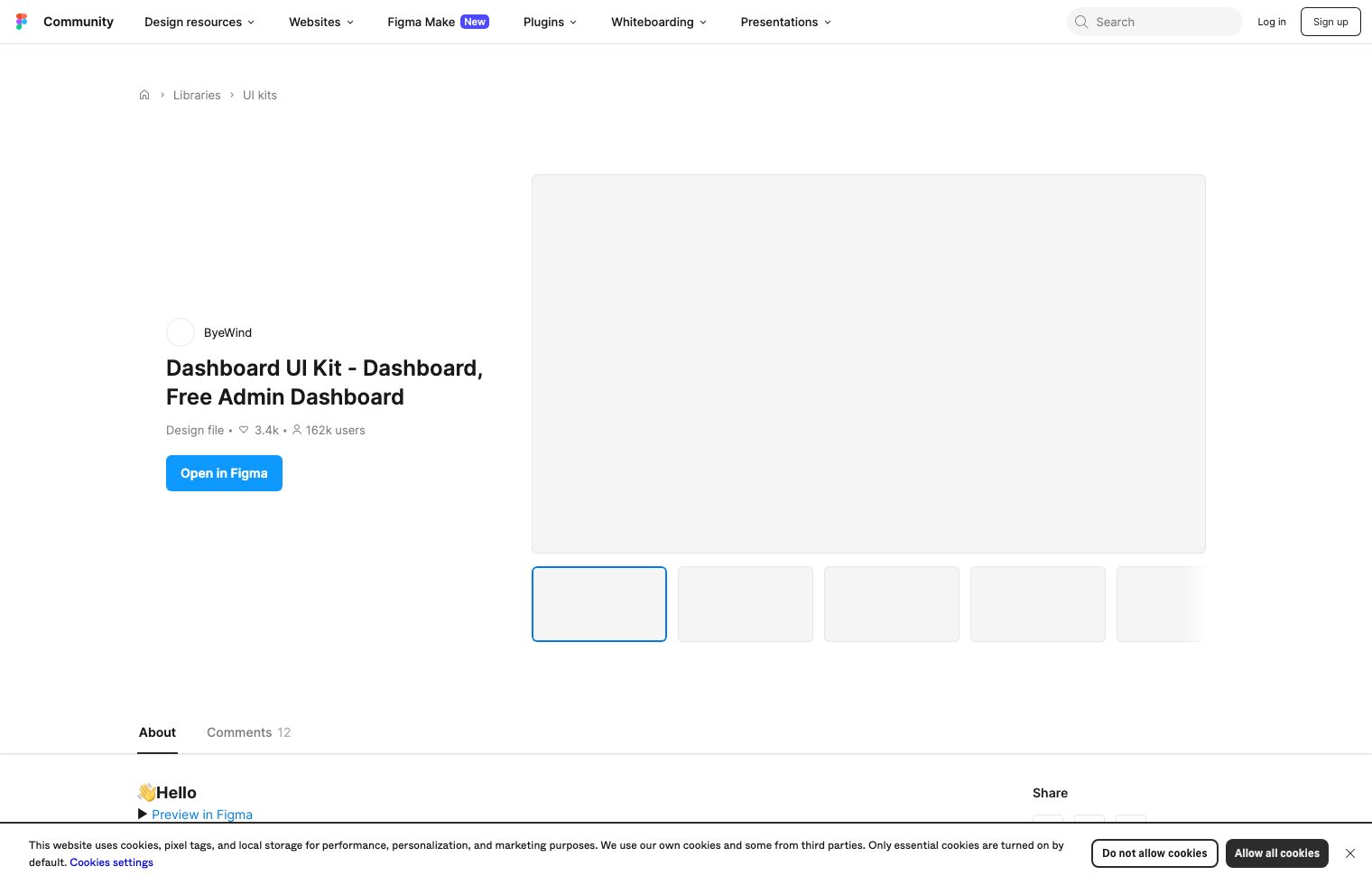Click the Open in Figma button
The image size is (1372, 885).
point(224,473)
